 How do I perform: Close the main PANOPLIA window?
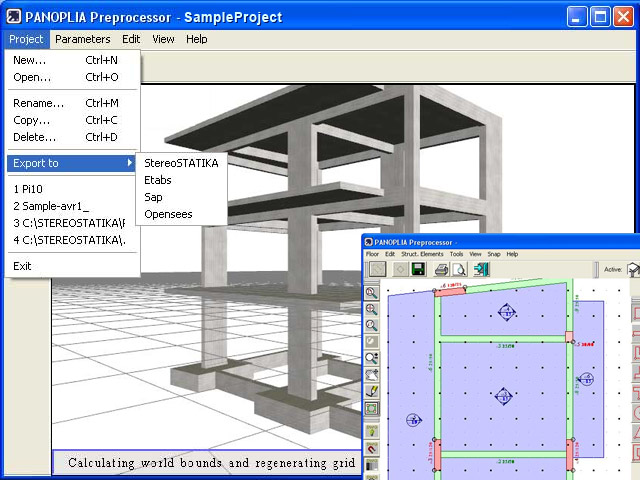(x=624, y=17)
